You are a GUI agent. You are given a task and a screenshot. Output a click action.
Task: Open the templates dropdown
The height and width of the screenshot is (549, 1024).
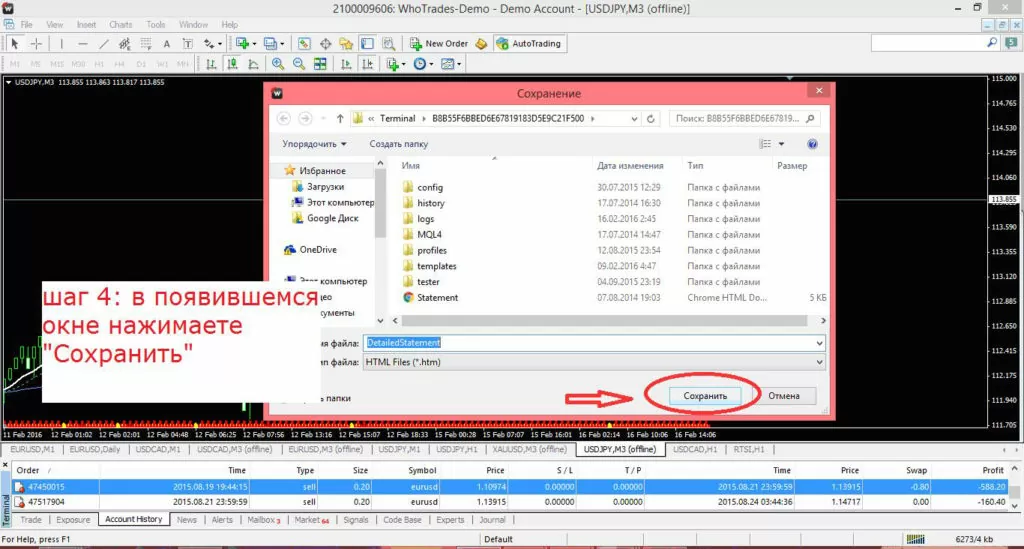[x=458, y=65]
